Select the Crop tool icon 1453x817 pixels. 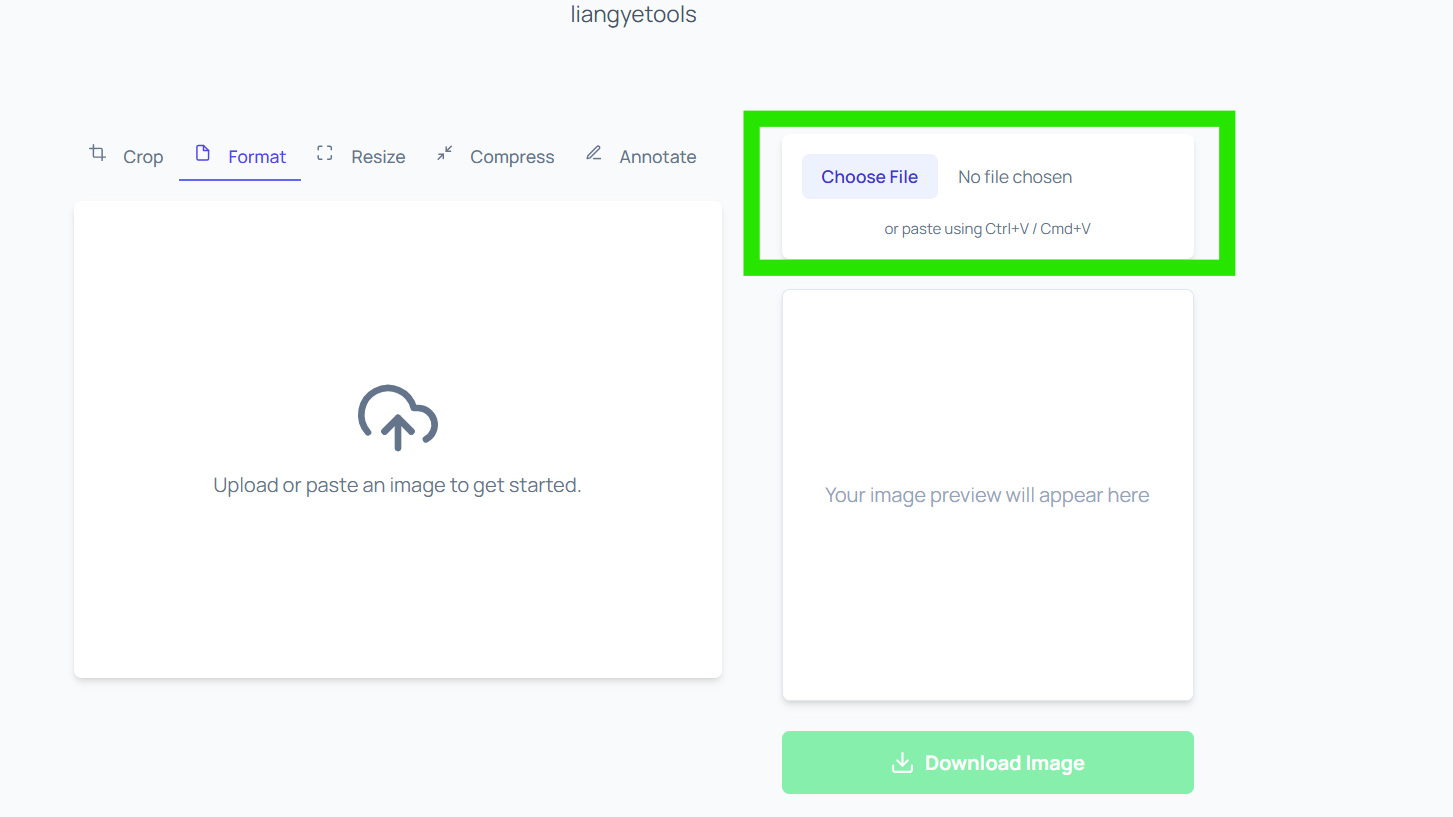pos(97,154)
